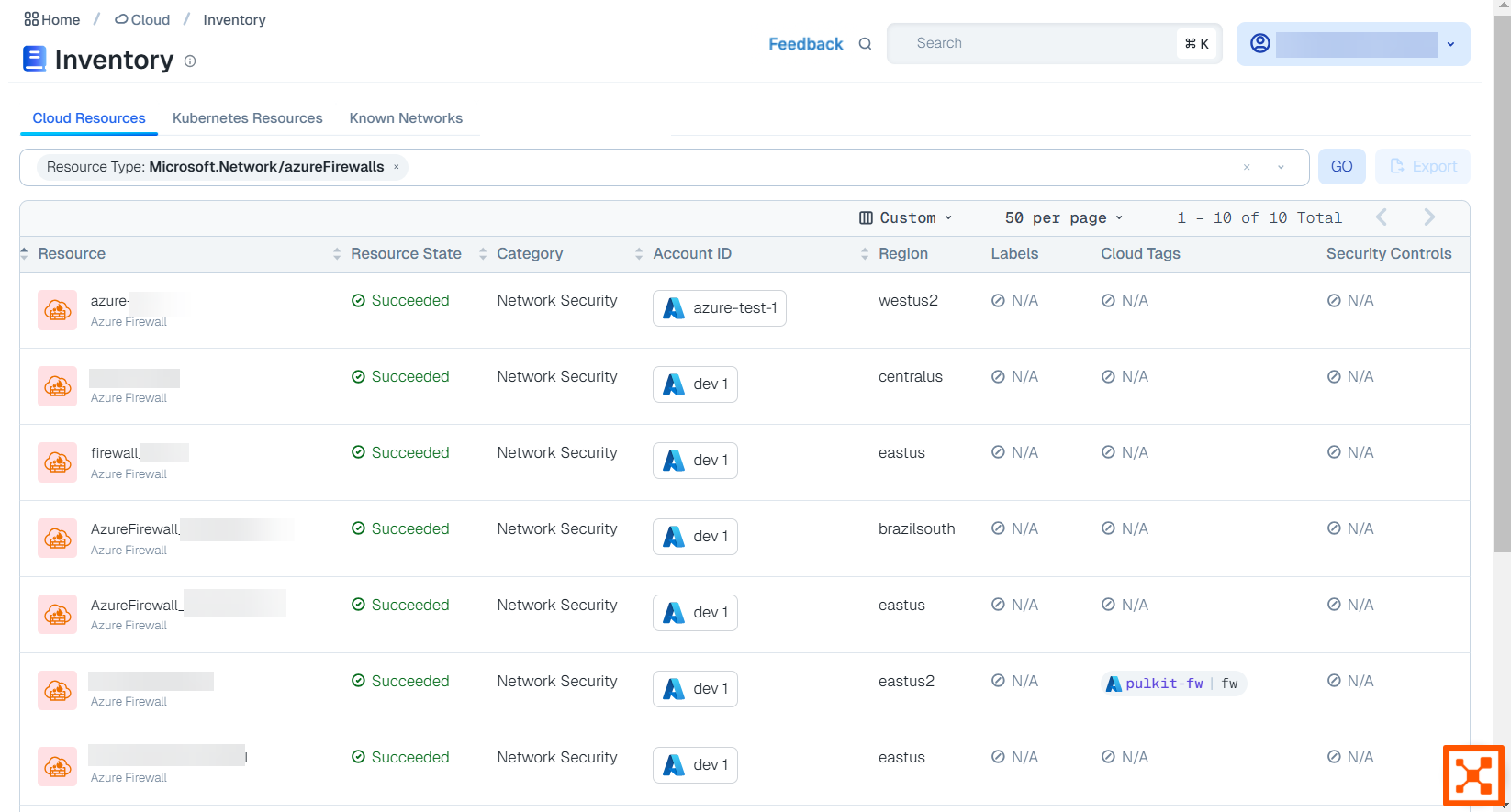Click the firewall icon in the firewall_ row
The width and height of the screenshot is (1511, 812).
click(58, 462)
